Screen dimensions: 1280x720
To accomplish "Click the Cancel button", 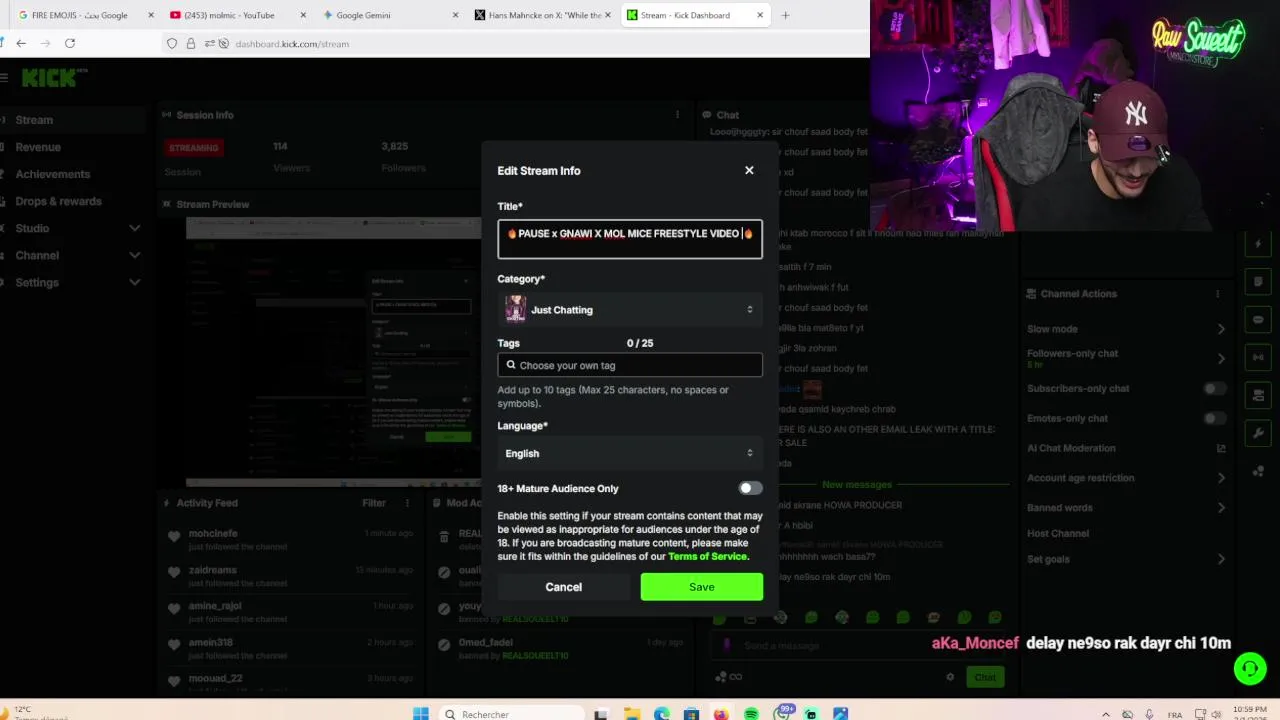I will click(564, 587).
